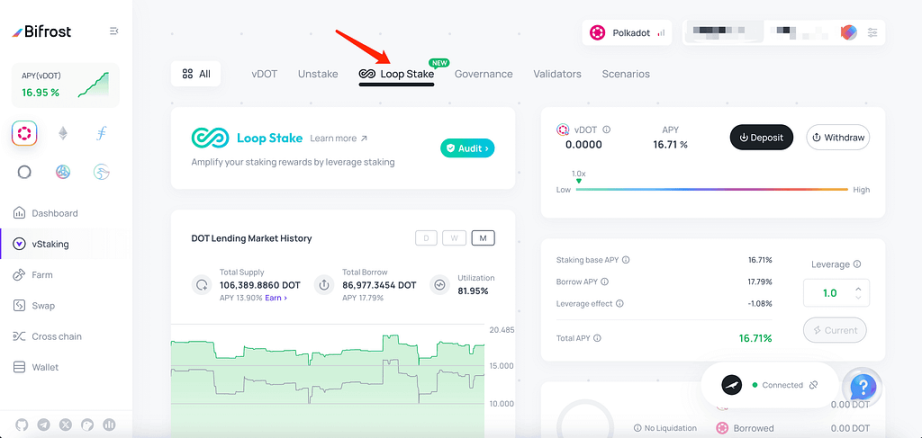922x438 pixels.
Task: Click the High end of leverage slider
Action: (x=861, y=190)
